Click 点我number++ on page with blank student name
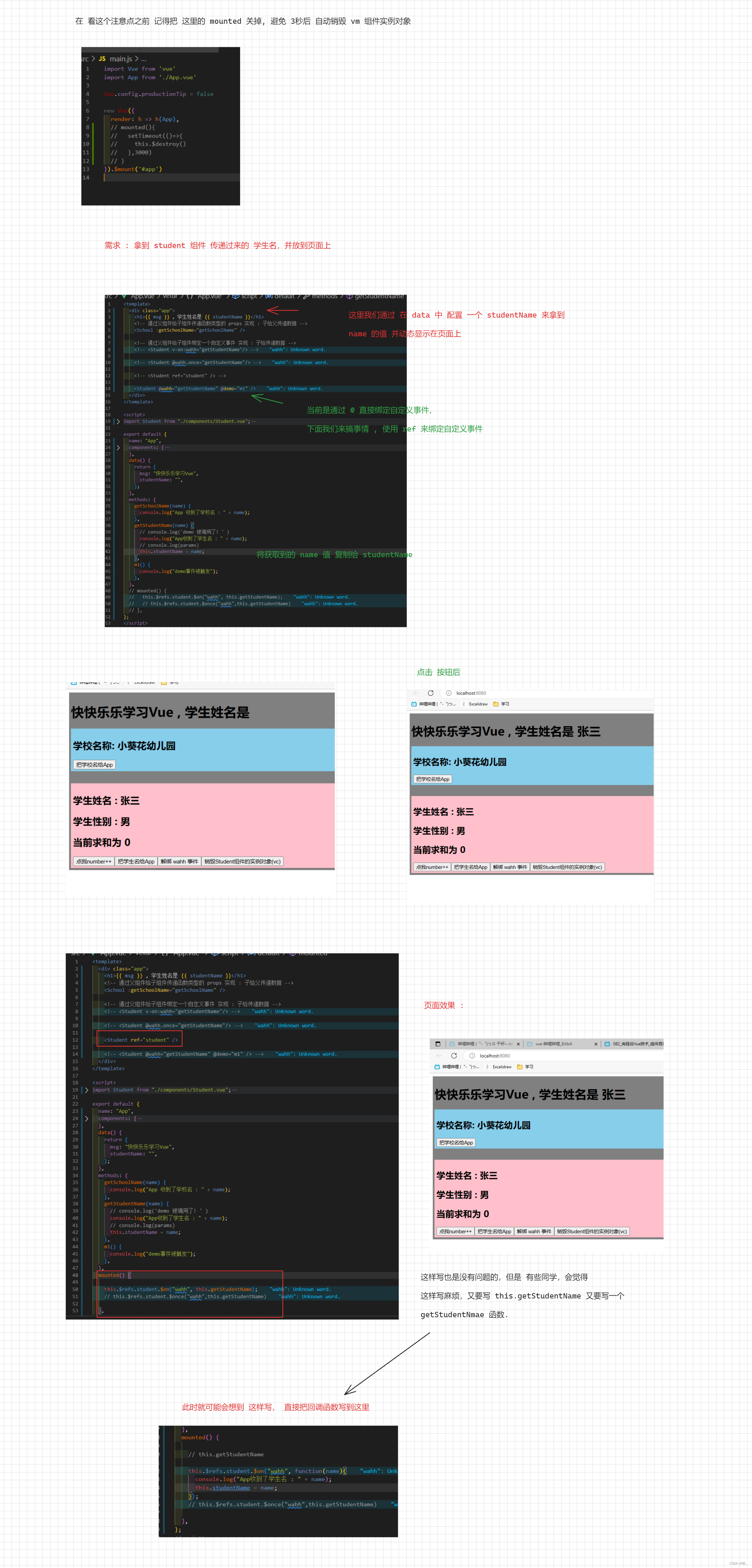The height and width of the screenshot is (1568, 752). tap(94, 861)
